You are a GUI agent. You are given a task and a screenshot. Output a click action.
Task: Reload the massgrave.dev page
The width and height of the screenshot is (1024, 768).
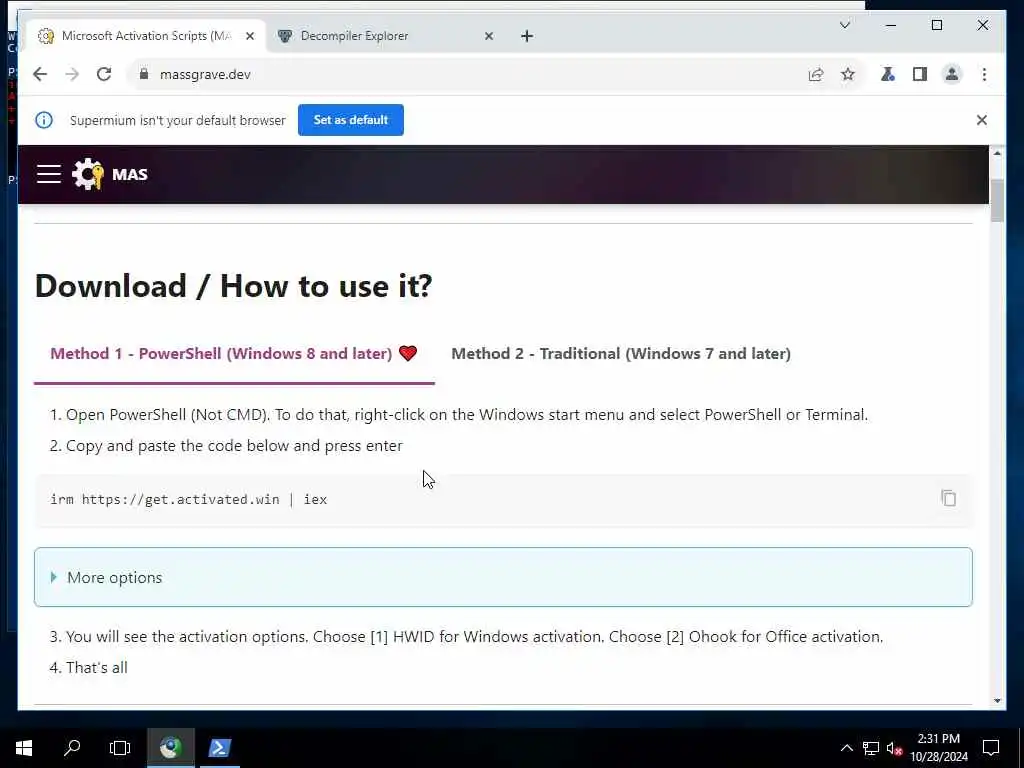(104, 74)
